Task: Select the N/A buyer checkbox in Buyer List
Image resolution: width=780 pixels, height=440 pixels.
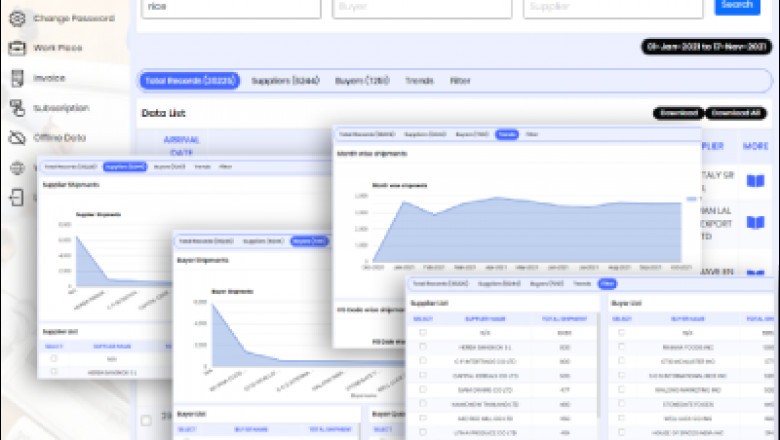Action: 620,332
